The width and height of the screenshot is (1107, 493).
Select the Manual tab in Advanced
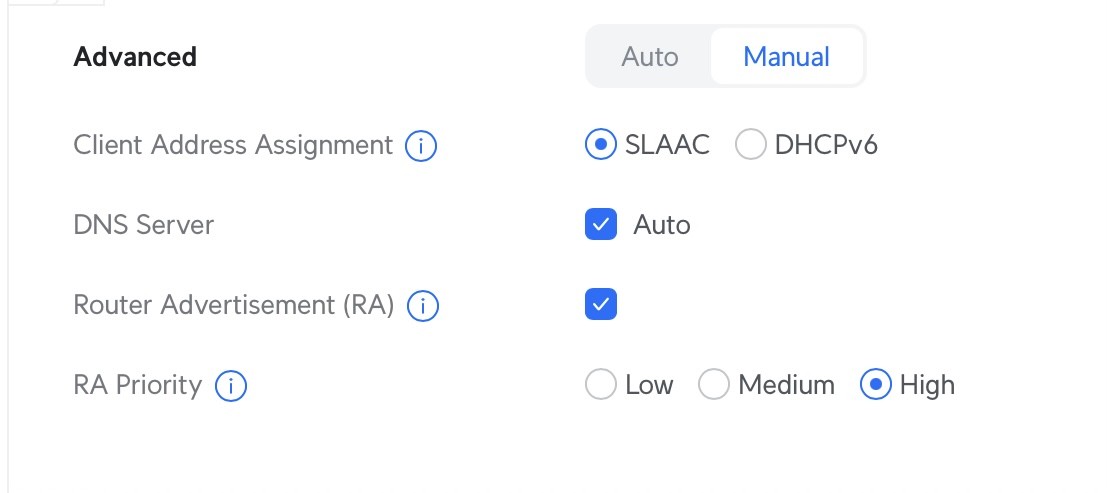(x=786, y=57)
